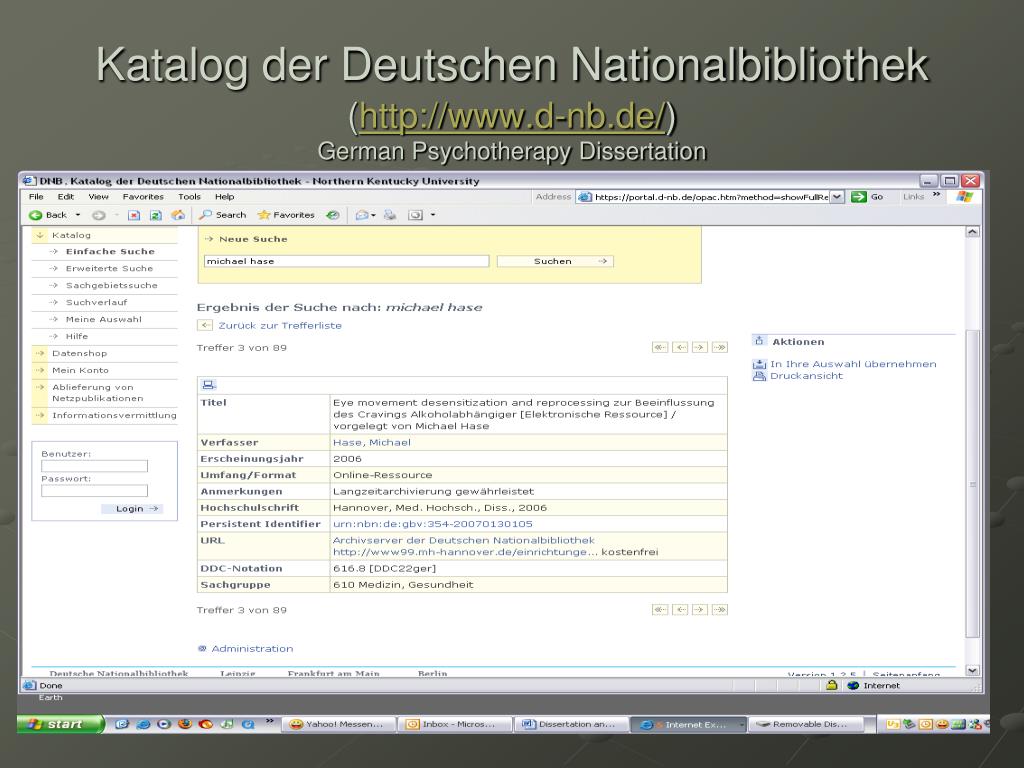Click the Mail envelope icon in the toolbar
The width and height of the screenshot is (1024, 768).
coord(362,215)
